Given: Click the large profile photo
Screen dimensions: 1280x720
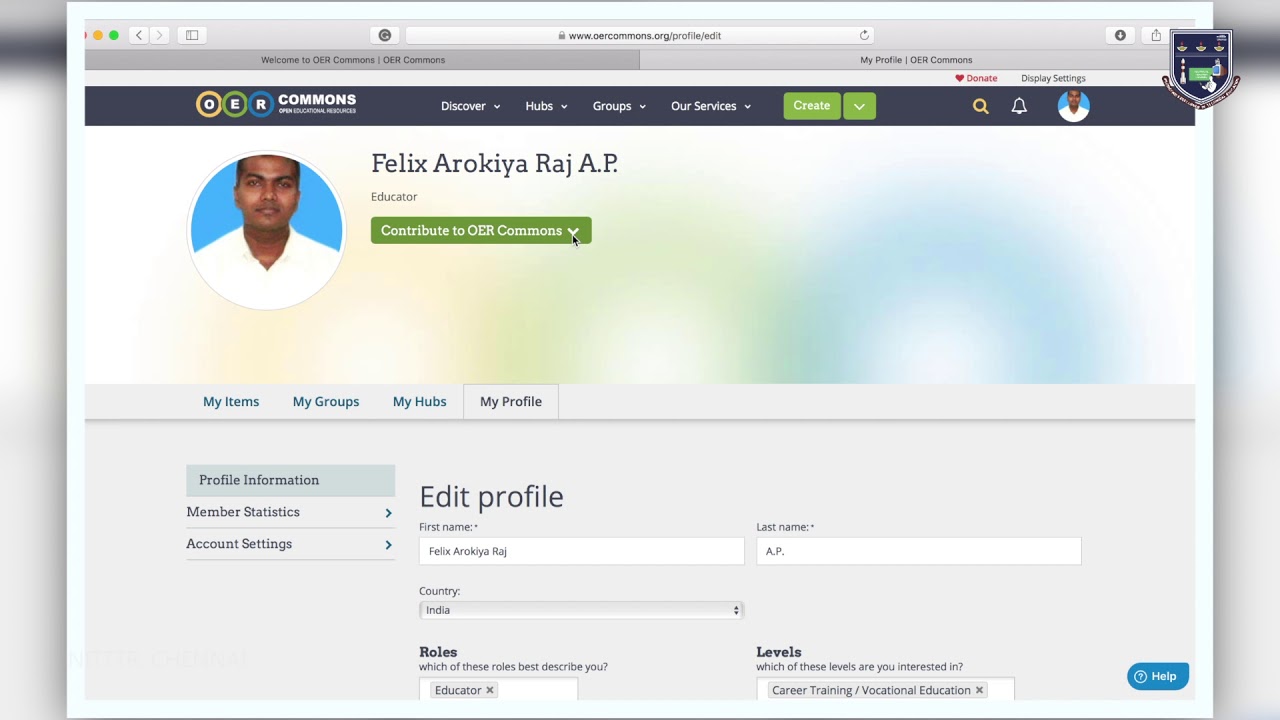Looking at the screenshot, I should [266, 230].
